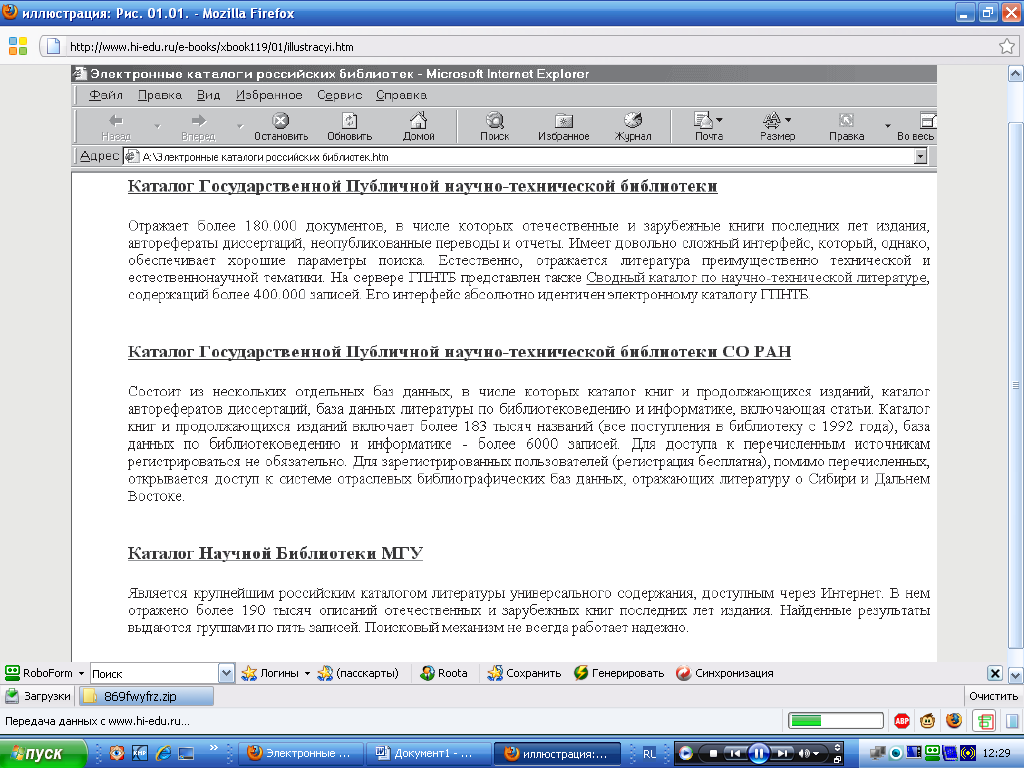Close the RoboForm toolbar
This screenshot has width=1024, height=768.
click(994, 673)
